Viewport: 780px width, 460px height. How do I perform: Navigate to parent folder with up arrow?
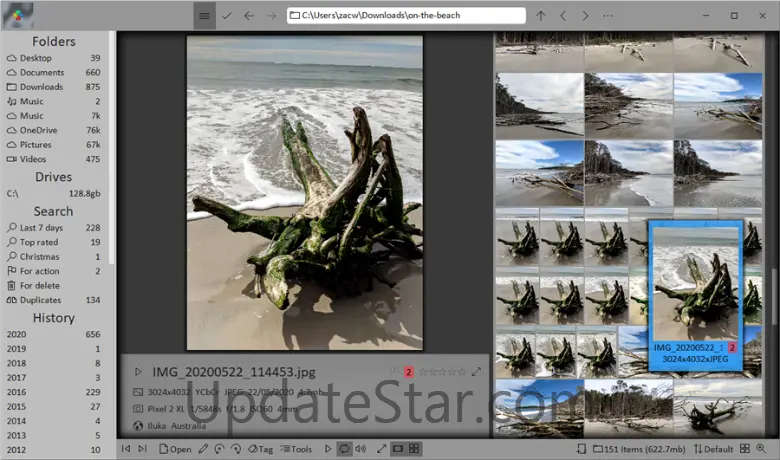(541, 15)
